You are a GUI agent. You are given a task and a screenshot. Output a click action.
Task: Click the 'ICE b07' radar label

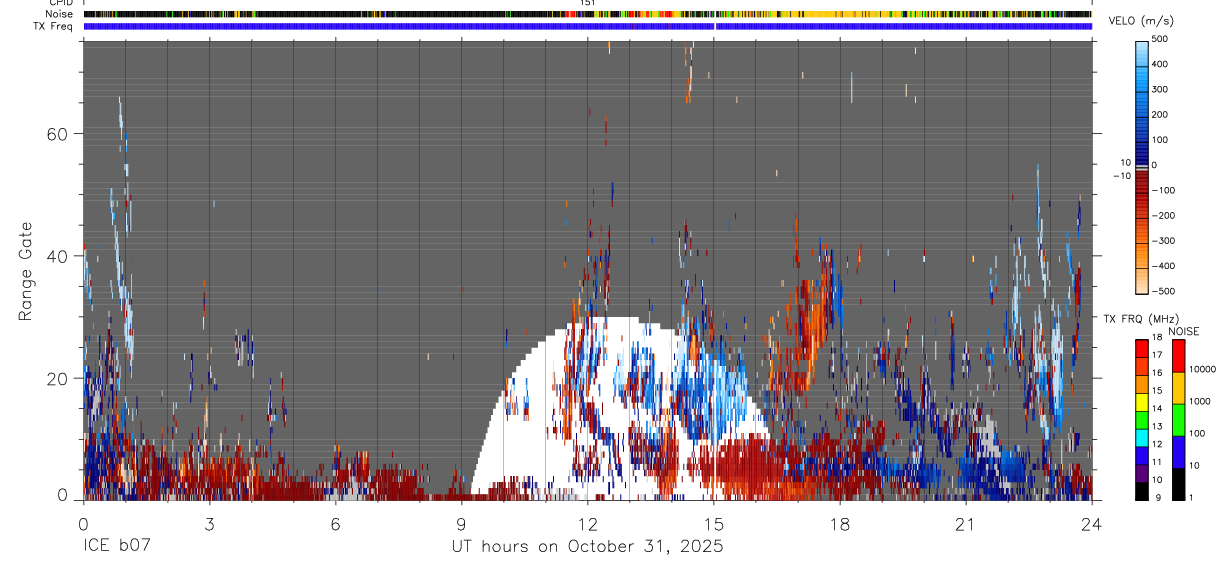coord(116,547)
